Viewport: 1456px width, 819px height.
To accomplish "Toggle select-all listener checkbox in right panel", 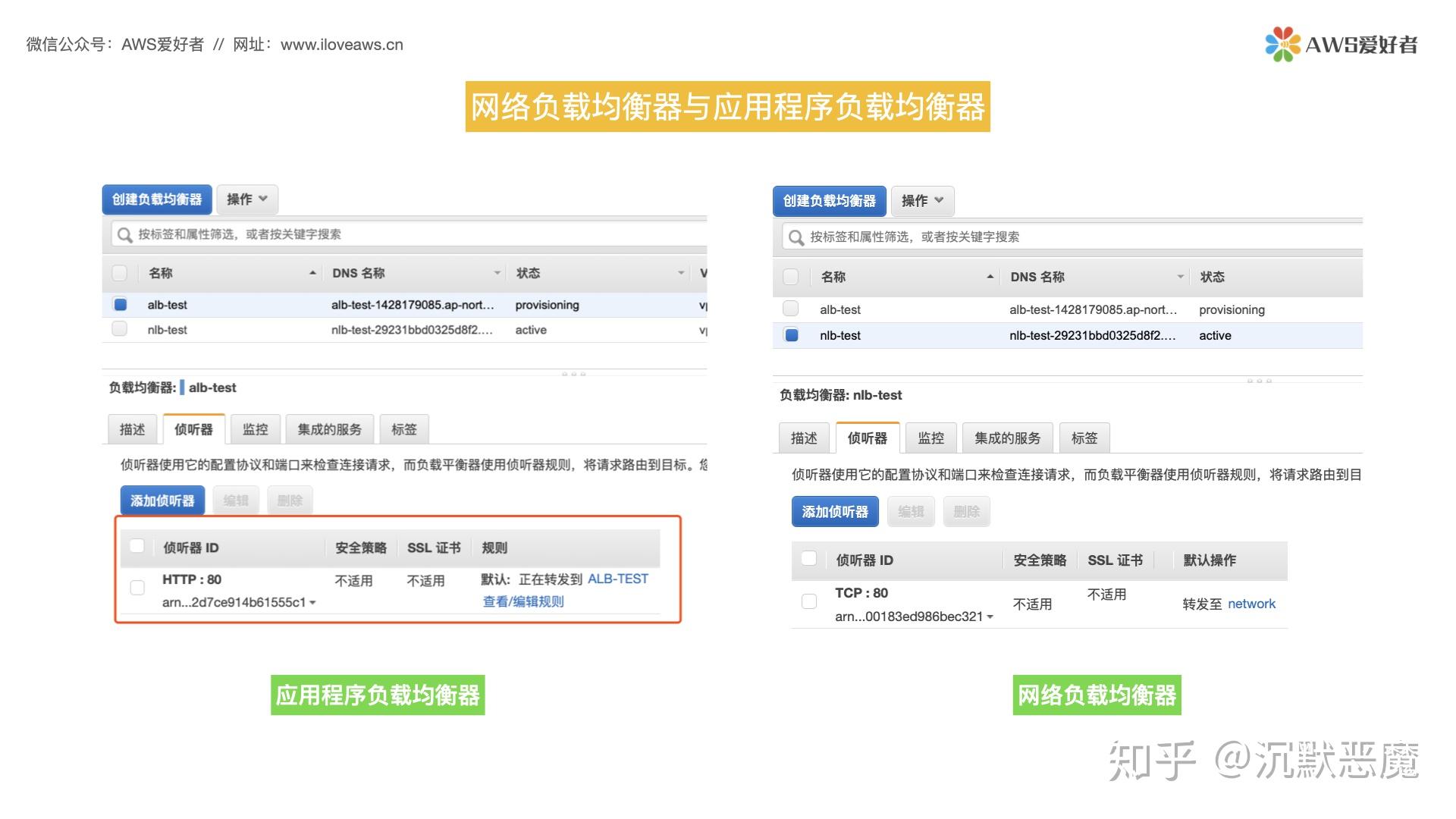I will (809, 559).
